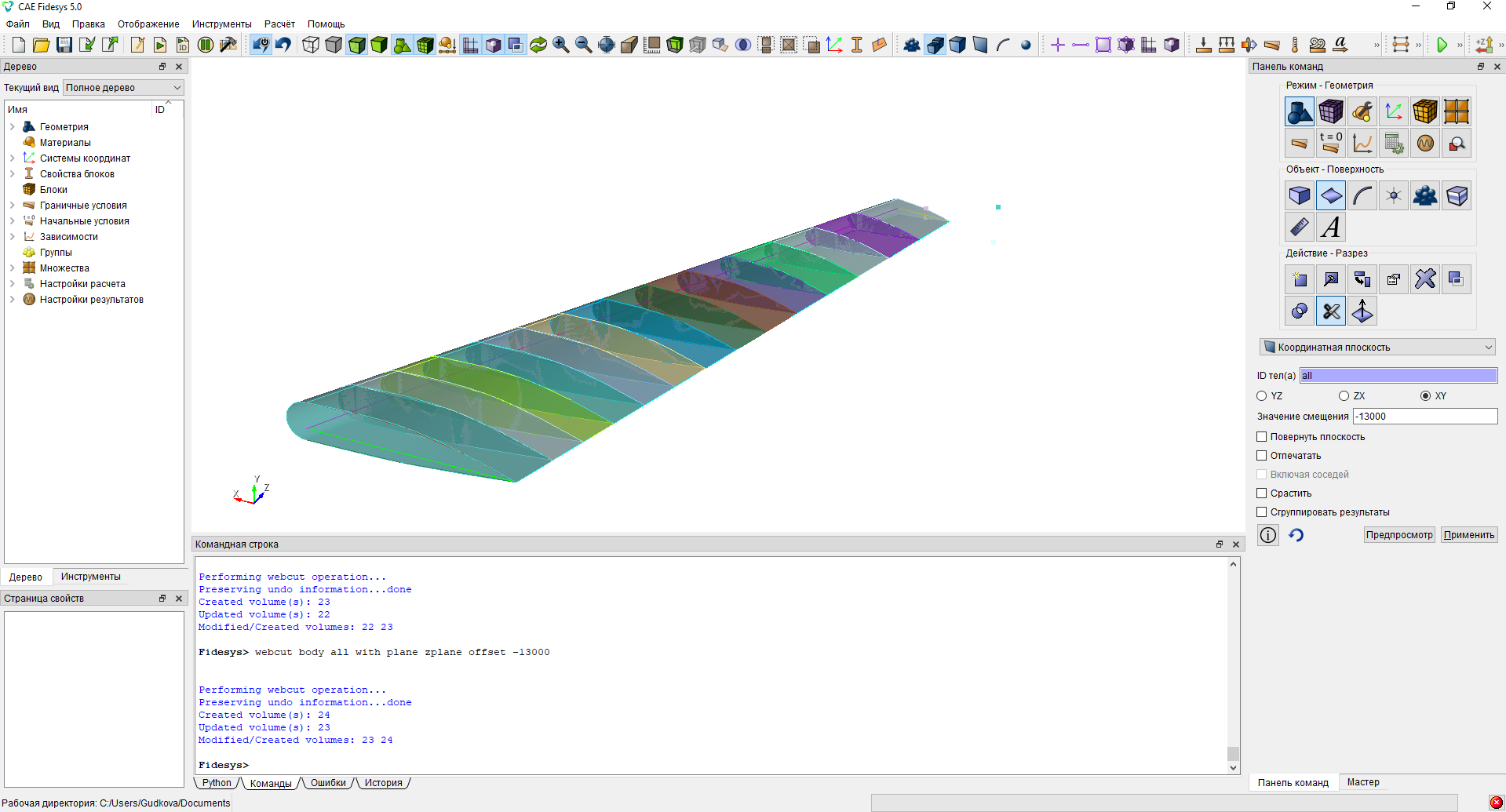Click the zoom in magnifier icon
The height and width of the screenshot is (812, 1506).
pos(561,45)
